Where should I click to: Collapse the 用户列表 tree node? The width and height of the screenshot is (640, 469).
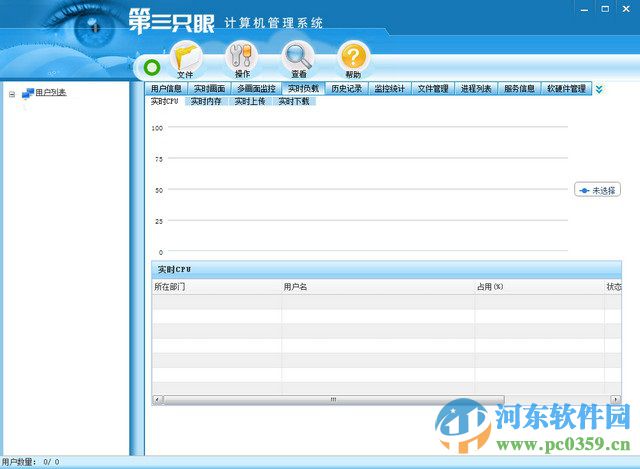12,94
